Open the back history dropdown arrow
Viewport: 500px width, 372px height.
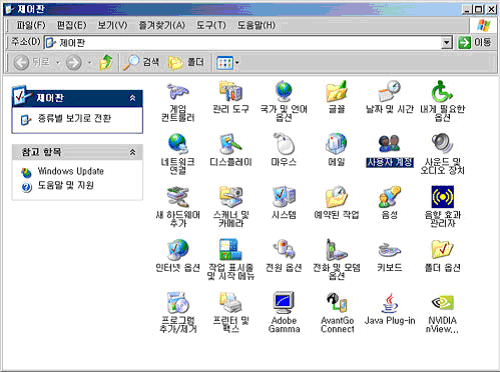click(58, 63)
